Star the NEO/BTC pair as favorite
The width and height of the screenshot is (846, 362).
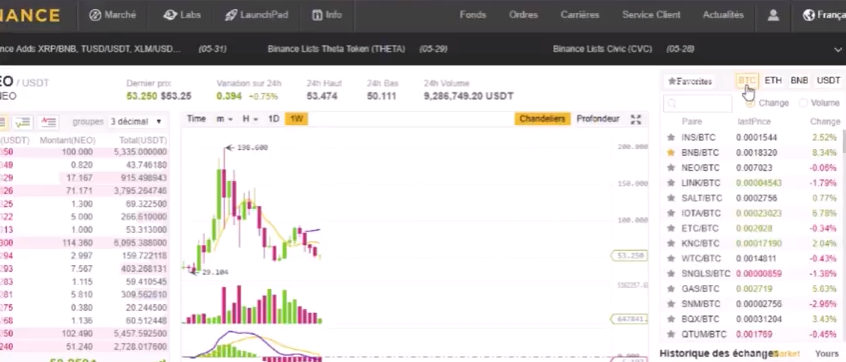pos(671,168)
